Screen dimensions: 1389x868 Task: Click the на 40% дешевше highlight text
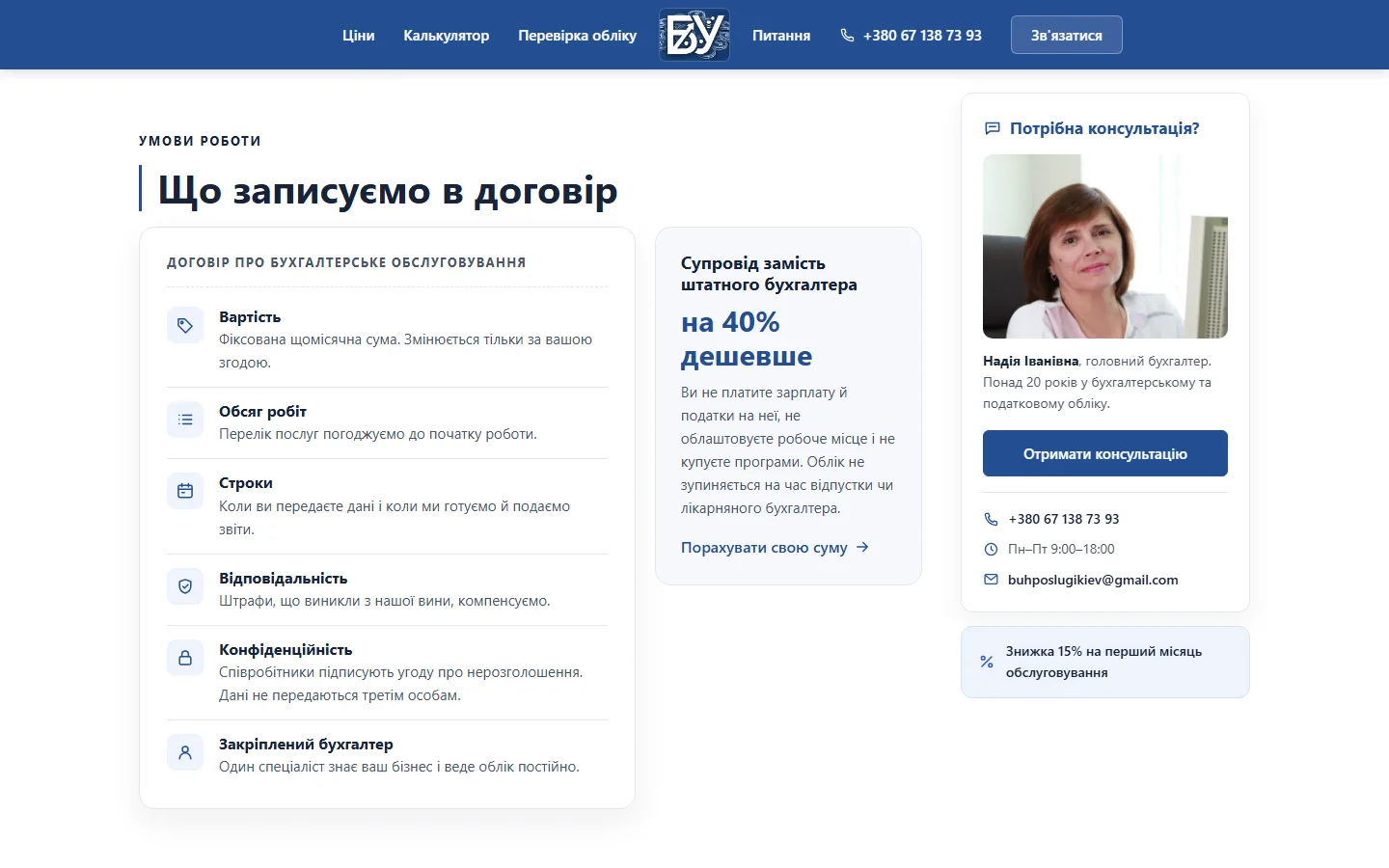[x=747, y=339]
